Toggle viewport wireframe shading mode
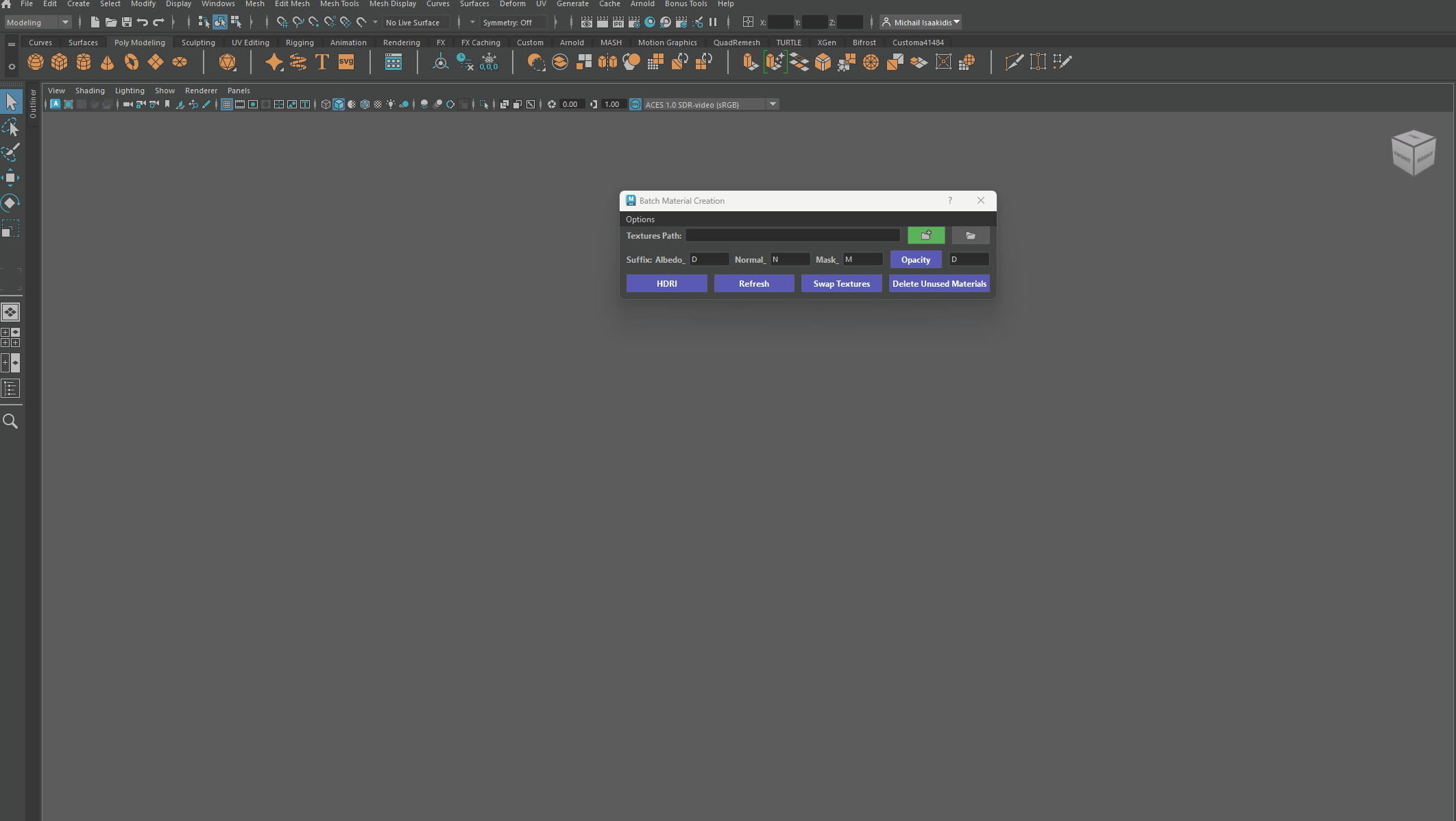Image resolution: width=1456 pixels, height=821 pixels. pos(326,104)
